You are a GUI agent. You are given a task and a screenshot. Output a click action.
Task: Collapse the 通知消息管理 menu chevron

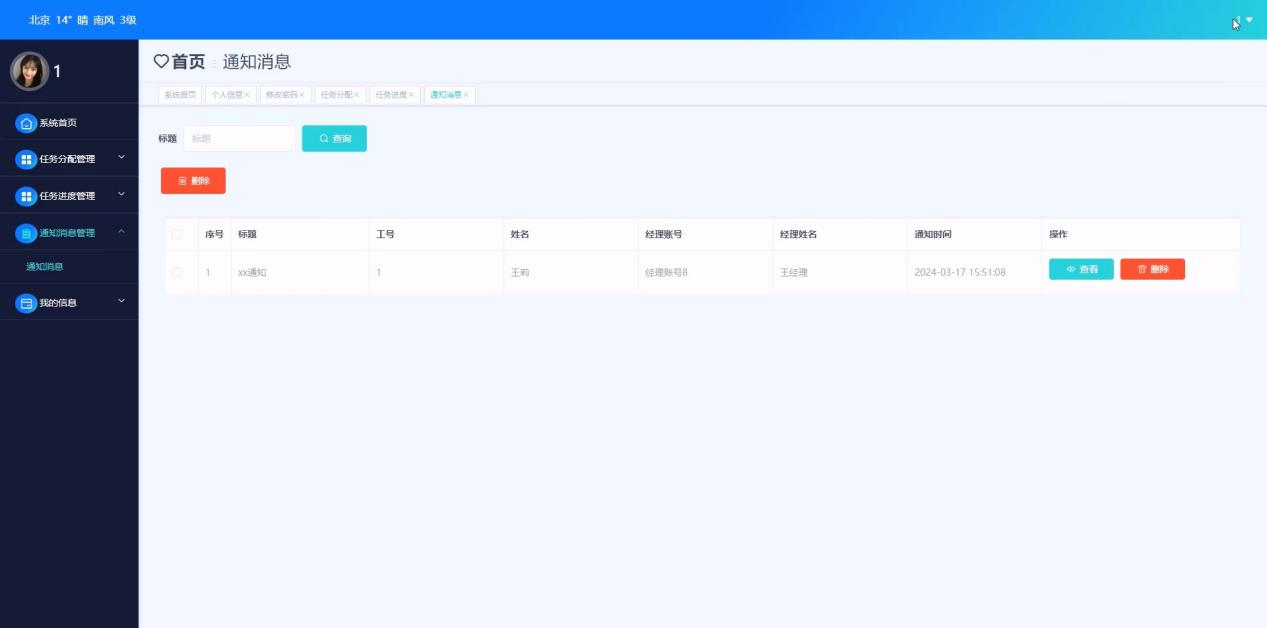point(121,232)
